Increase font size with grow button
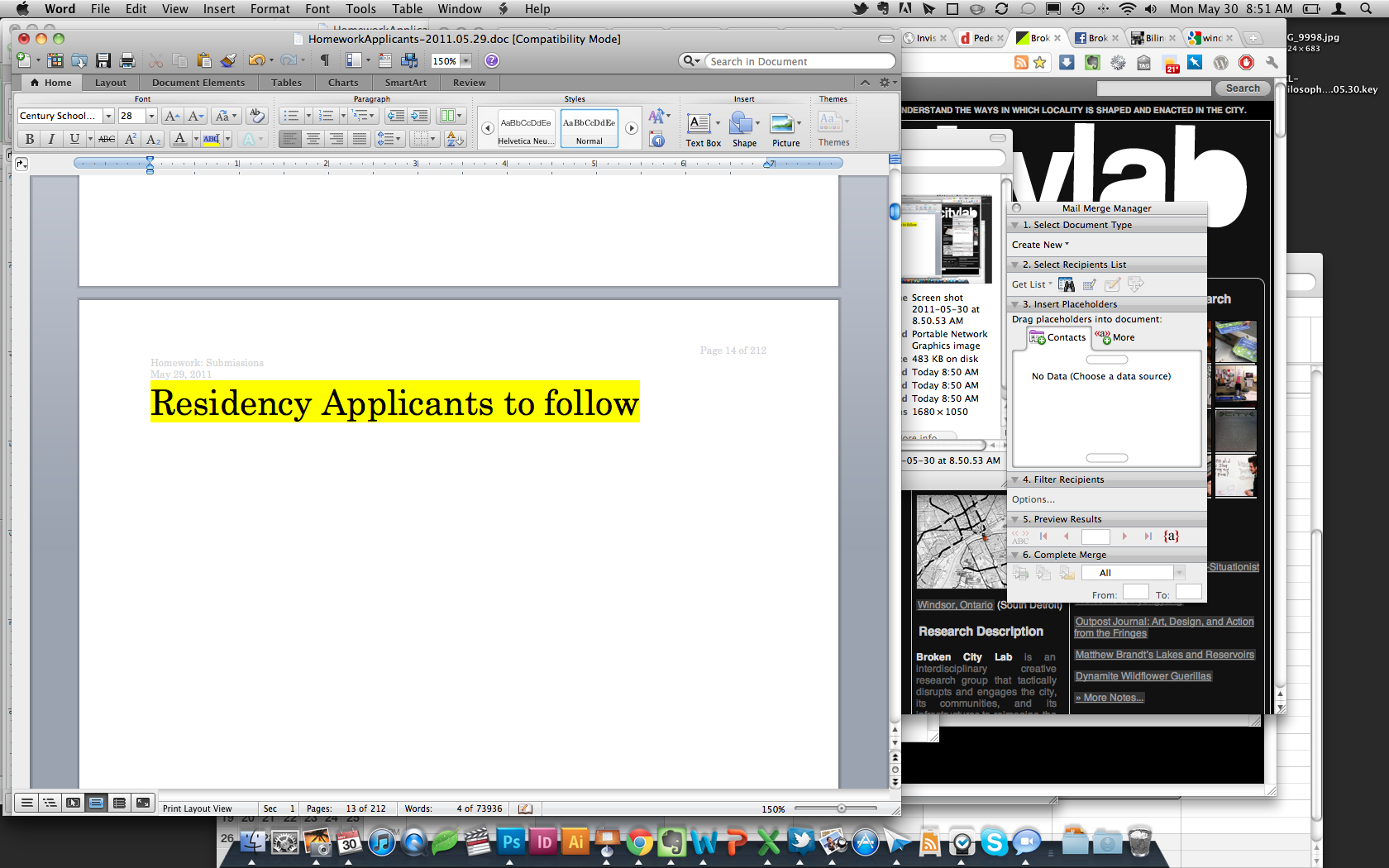The width and height of the screenshot is (1389, 868). (172, 116)
